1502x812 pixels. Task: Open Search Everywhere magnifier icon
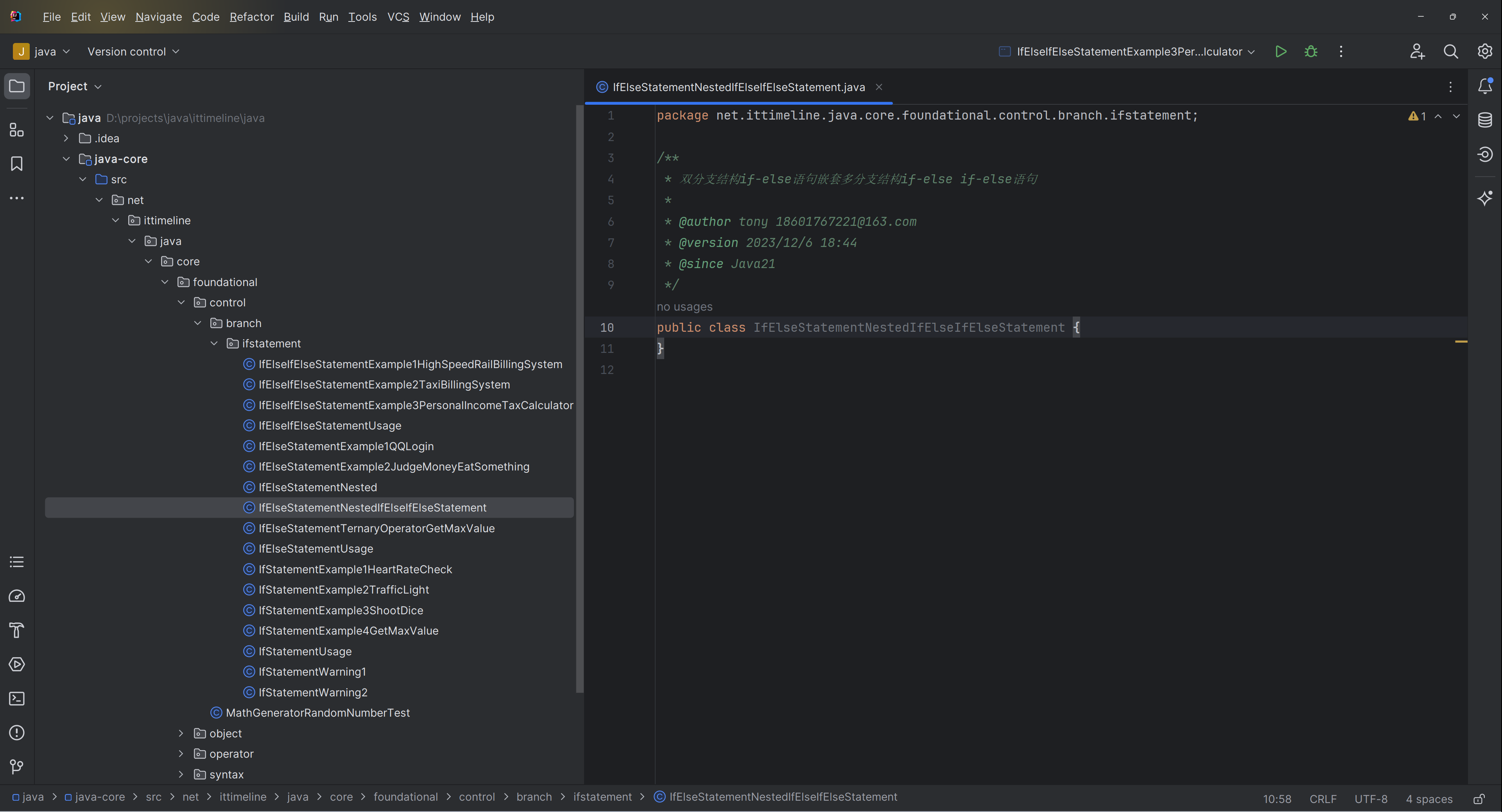(1451, 51)
